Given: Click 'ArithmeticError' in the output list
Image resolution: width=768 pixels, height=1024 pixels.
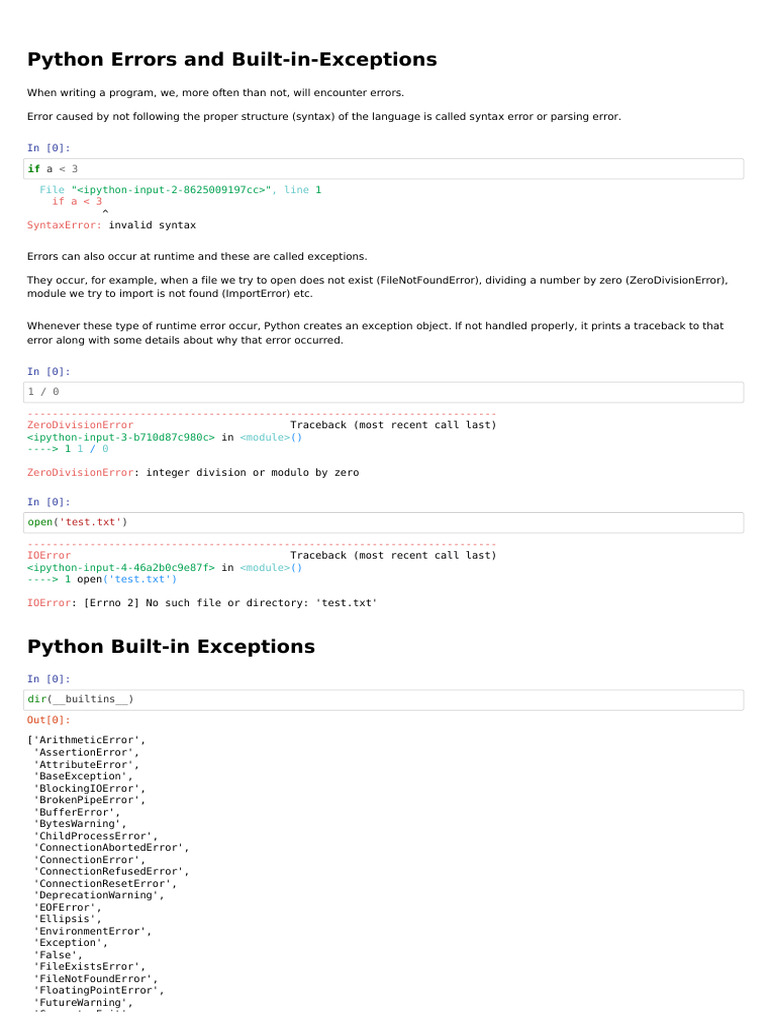Looking at the screenshot, I should 89,740.
